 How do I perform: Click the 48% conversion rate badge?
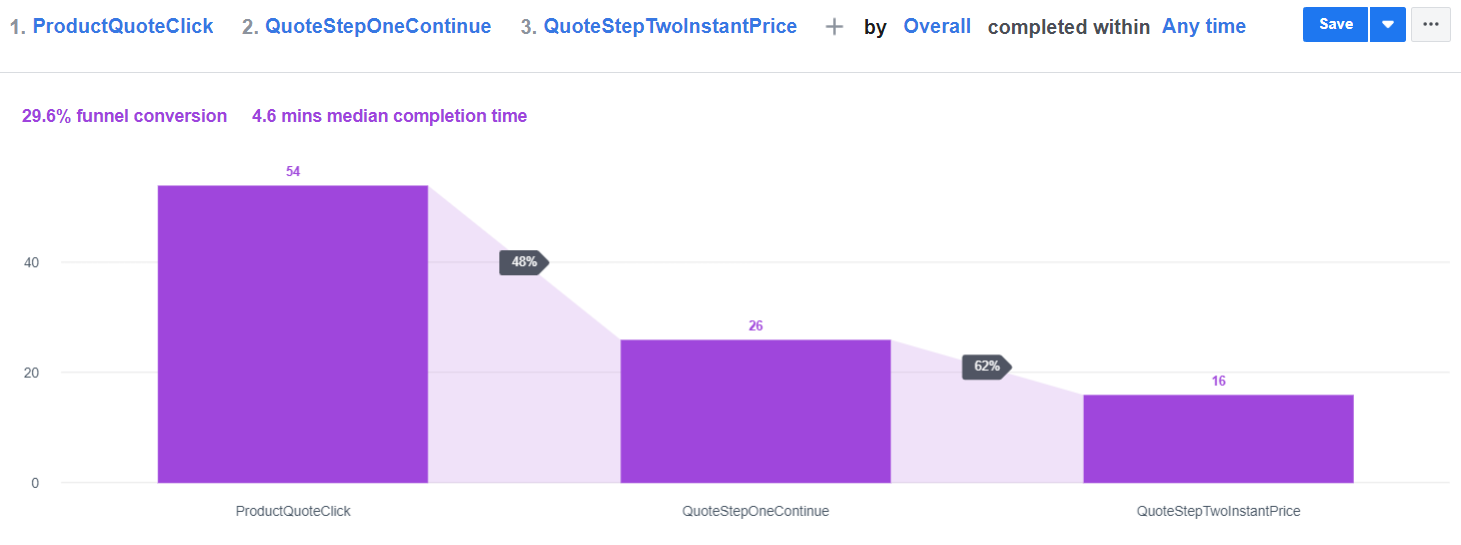coord(524,262)
